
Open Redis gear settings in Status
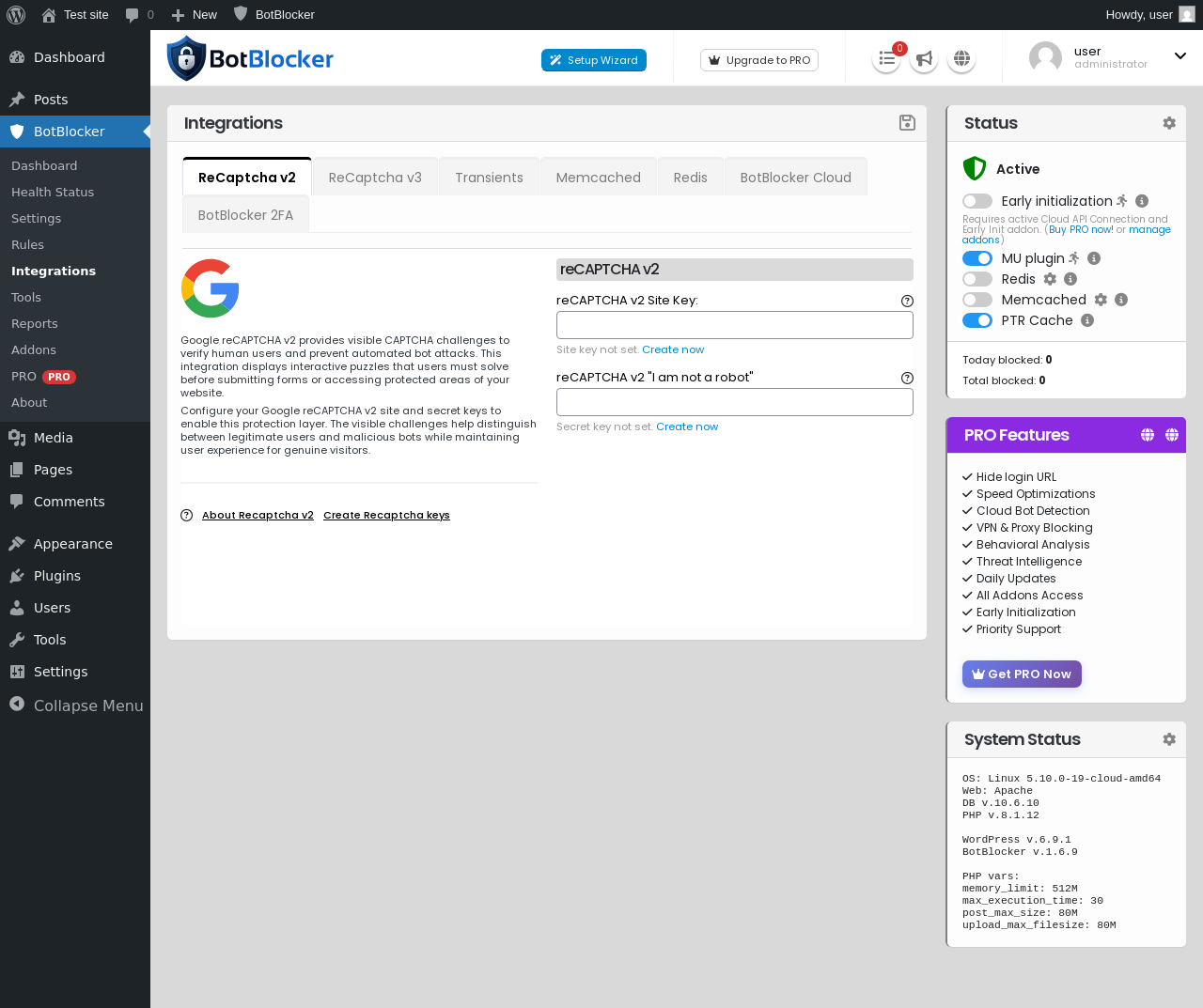point(1050,279)
